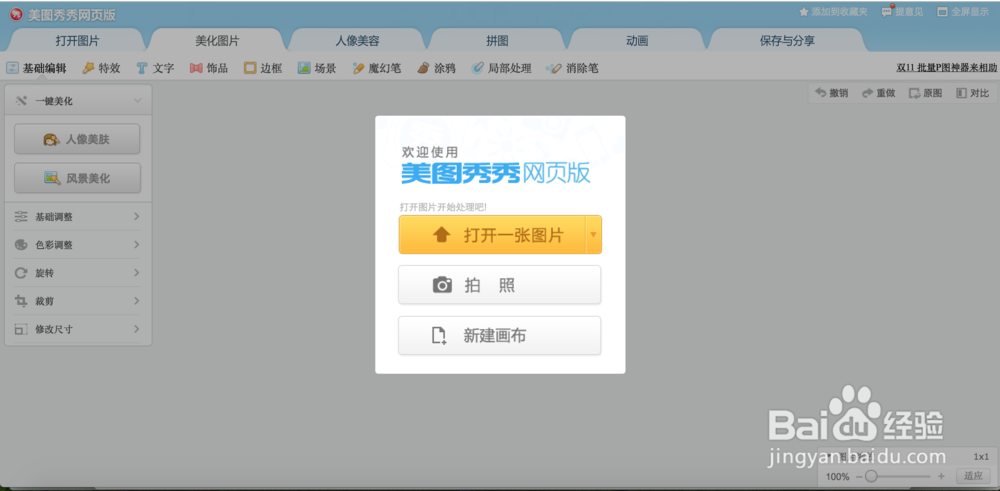The width and height of the screenshot is (1000, 491).
Task: Click 添加到收藏夹 add to favorites
Action: click(834, 11)
